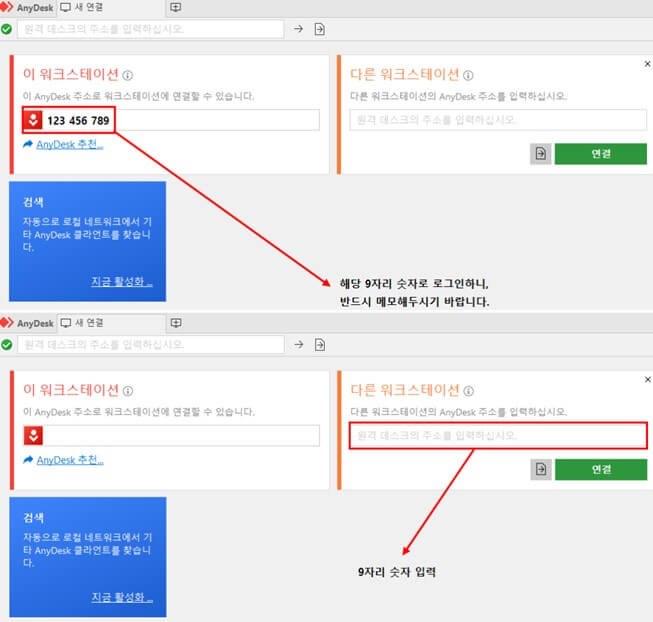Image resolution: width=653 pixels, height=622 pixels.
Task: Click the green 연결 button in the 123 456 789 window
Action: pyautogui.click(x=601, y=154)
